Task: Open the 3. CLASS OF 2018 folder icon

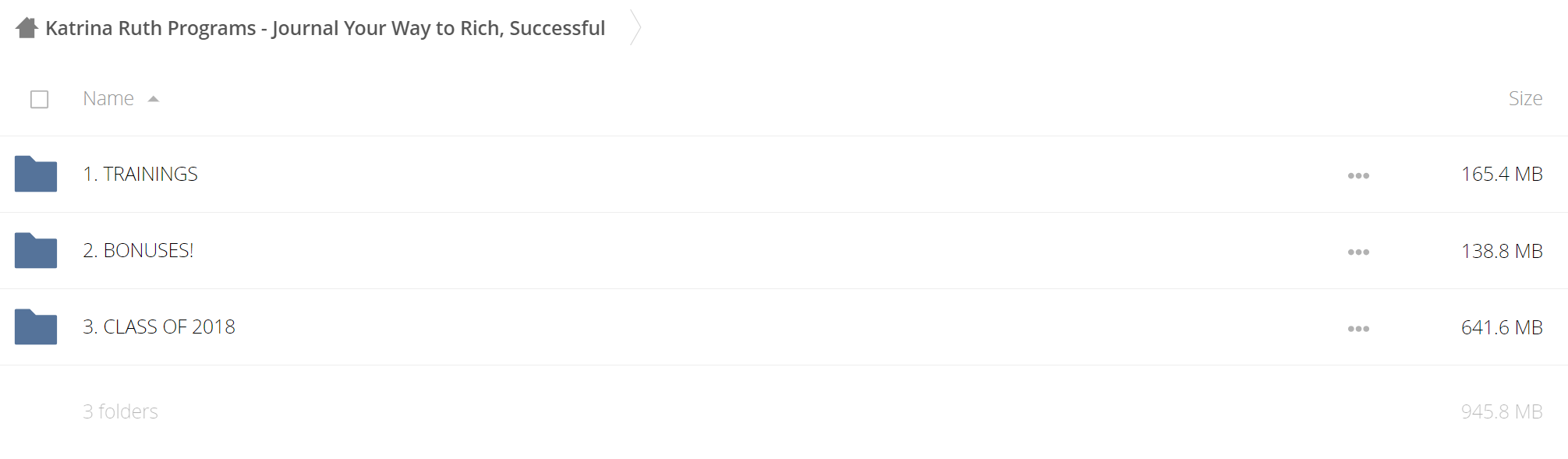Action: (x=36, y=327)
